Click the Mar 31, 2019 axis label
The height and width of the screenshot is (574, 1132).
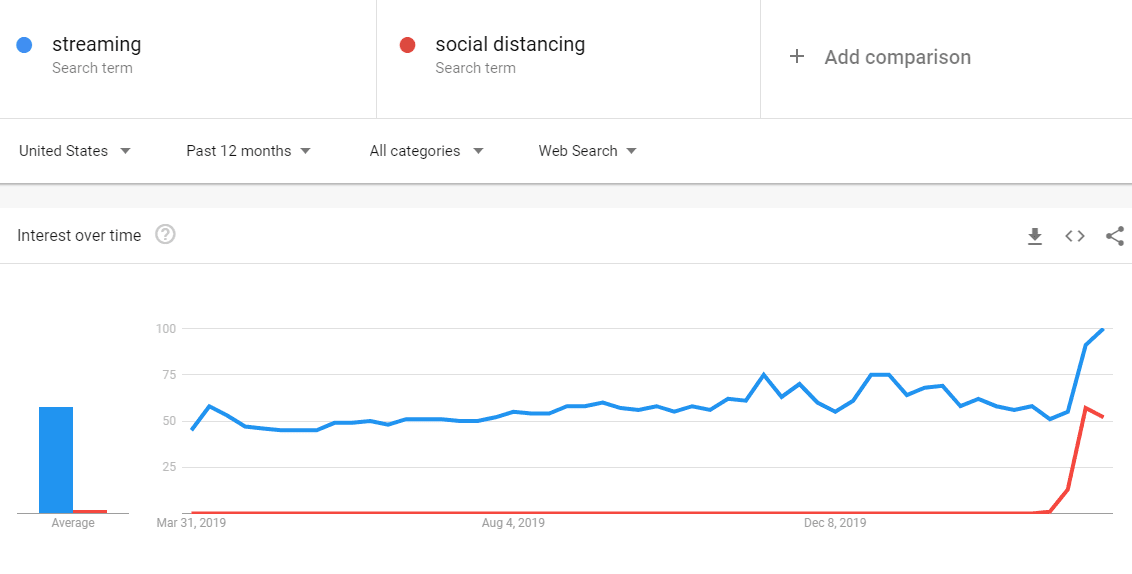click(191, 523)
